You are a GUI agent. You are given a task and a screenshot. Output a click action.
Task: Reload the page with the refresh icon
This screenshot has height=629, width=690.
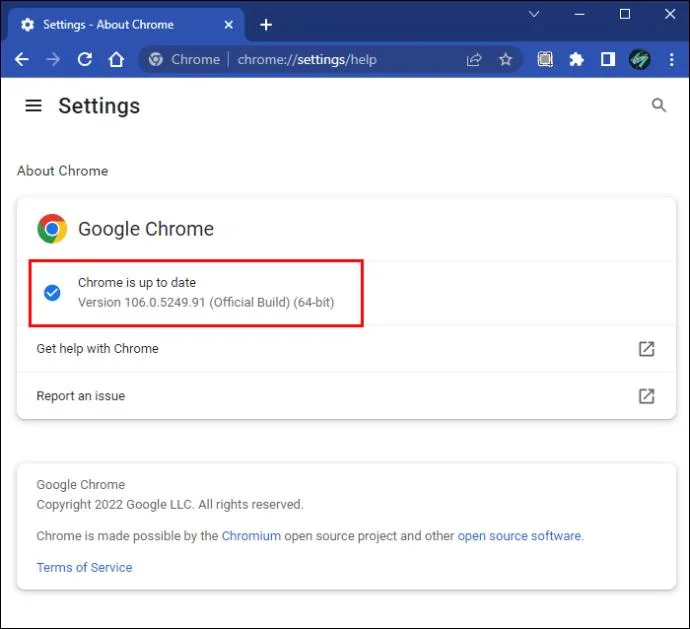point(85,60)
